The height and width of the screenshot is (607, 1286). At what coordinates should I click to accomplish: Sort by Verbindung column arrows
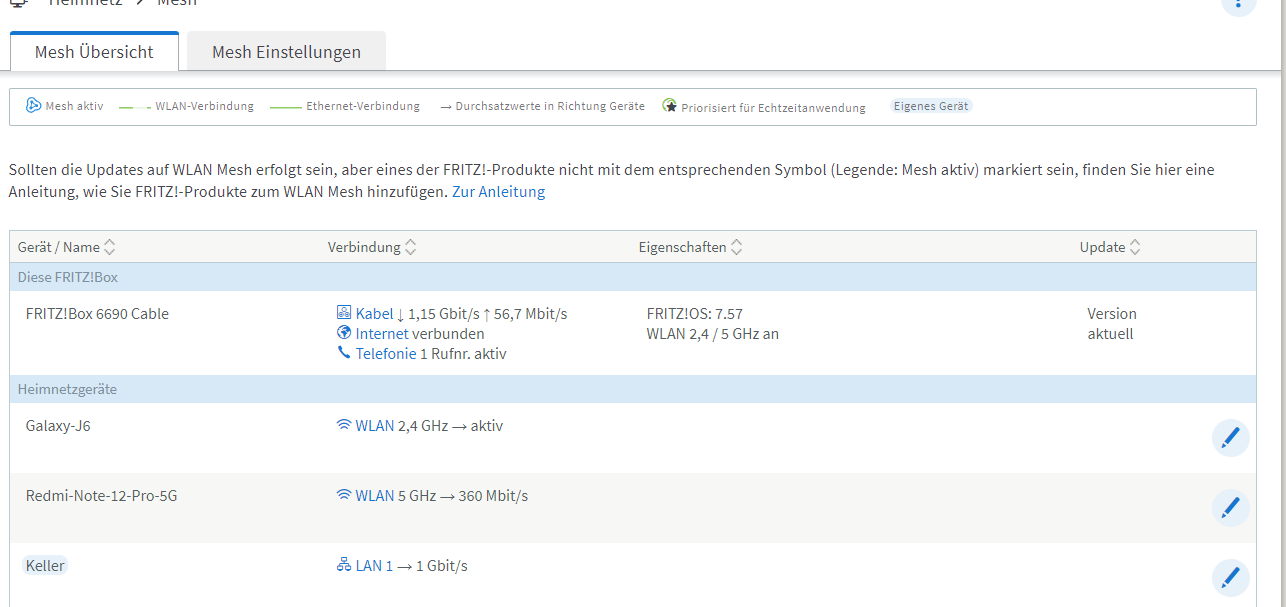[x=411, y=247]
